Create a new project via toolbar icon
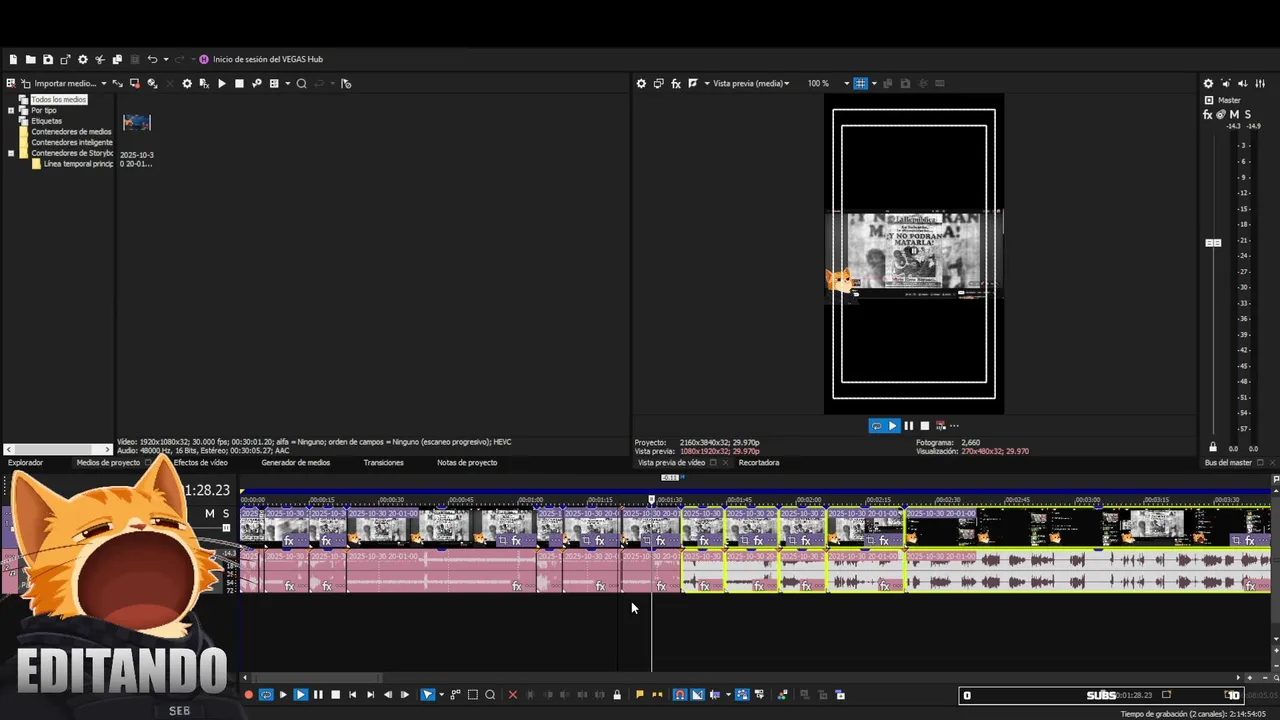Viewport: 1280px width, 720px height. [x=13, y=59]
